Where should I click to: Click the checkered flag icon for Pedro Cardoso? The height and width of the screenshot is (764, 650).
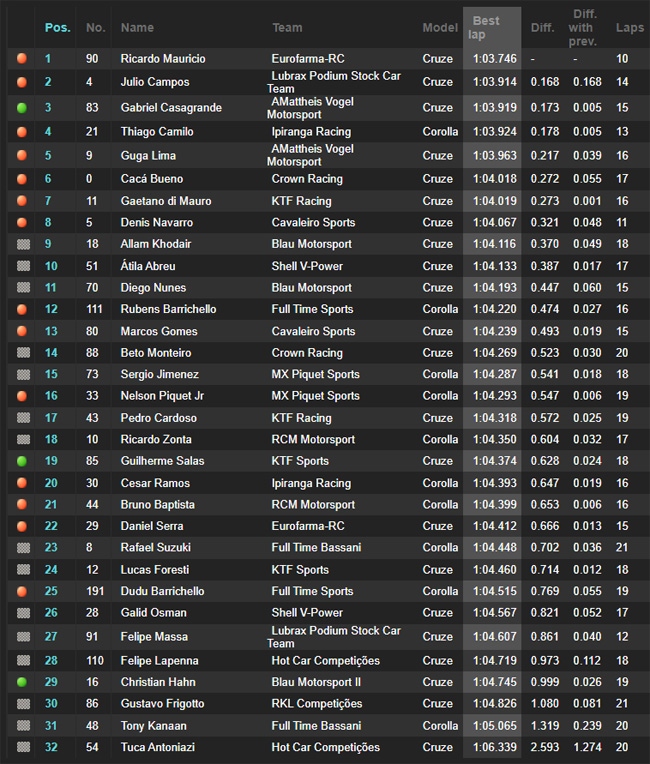tap(23, 418)
